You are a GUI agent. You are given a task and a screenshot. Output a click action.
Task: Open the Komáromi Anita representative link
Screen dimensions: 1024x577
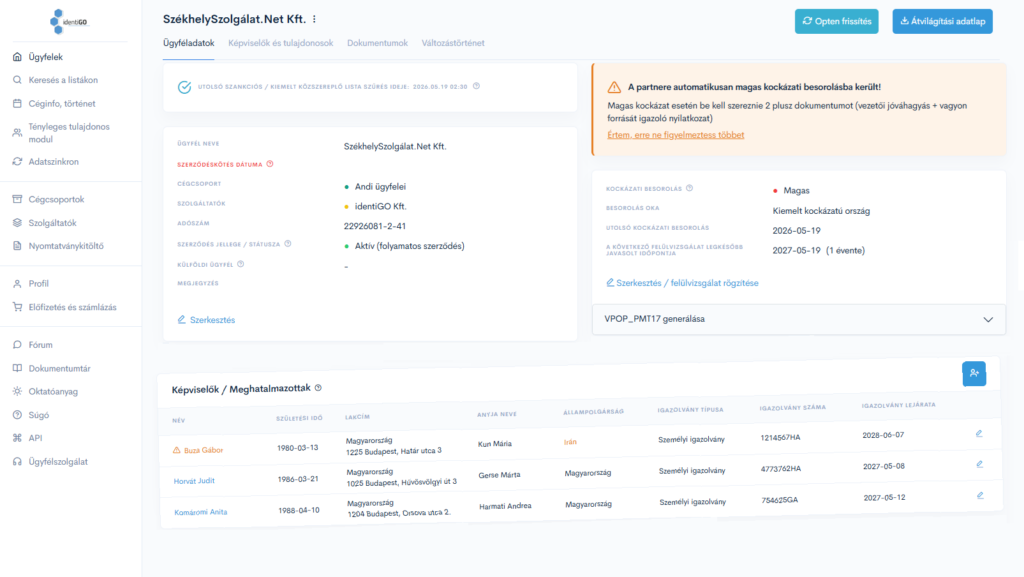pos(200,512)
